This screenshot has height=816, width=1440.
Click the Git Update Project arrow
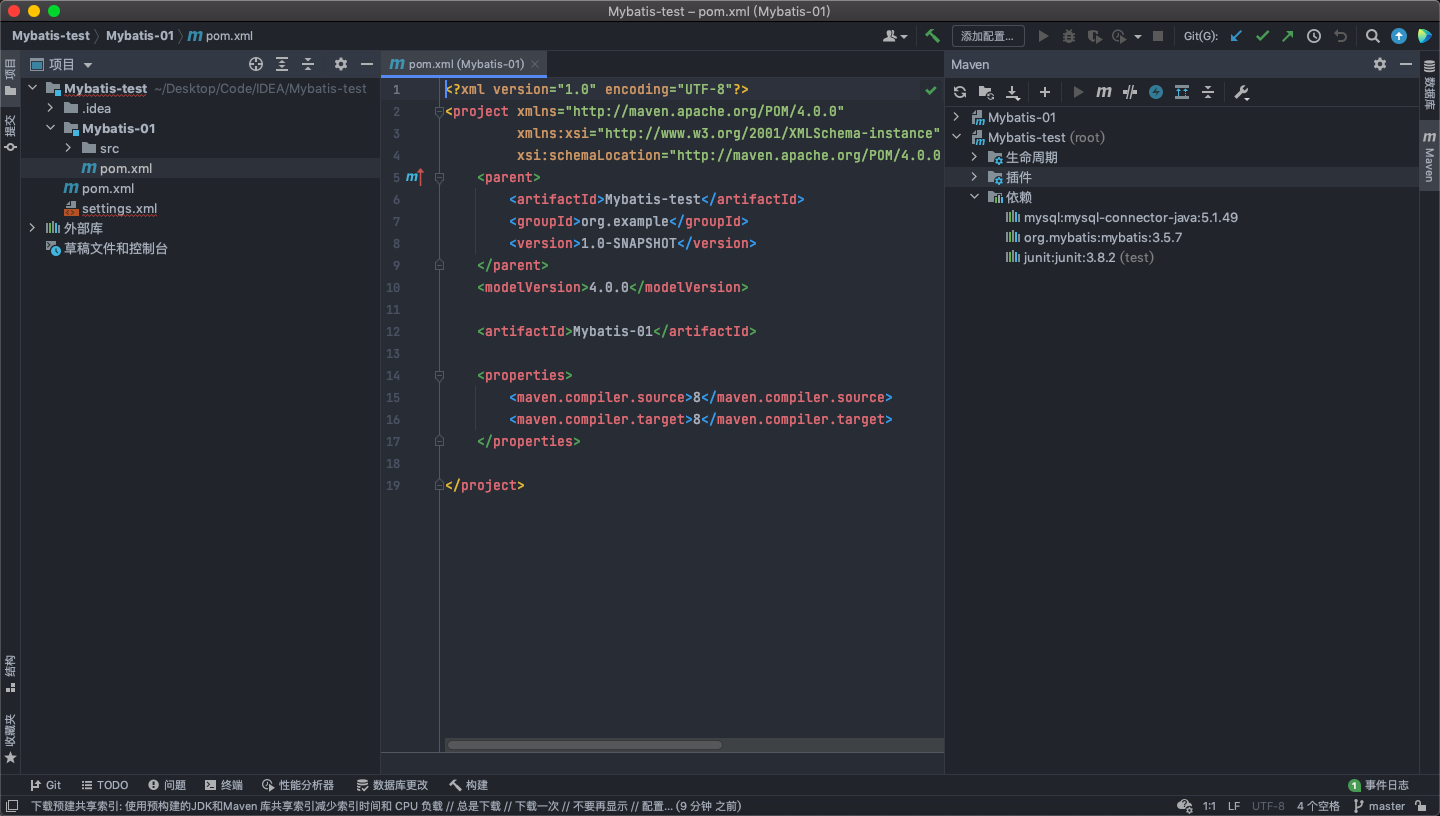pyautogui.click(x=1236, y=36)
